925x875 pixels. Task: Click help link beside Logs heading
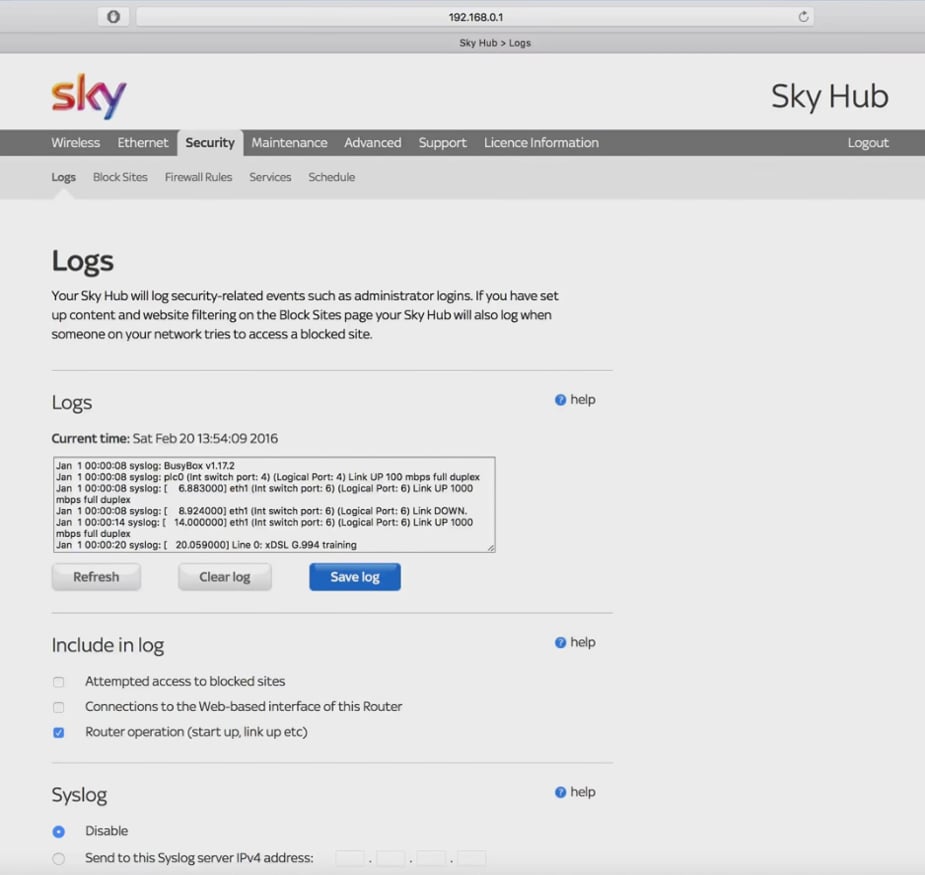[x=583, y=400]
